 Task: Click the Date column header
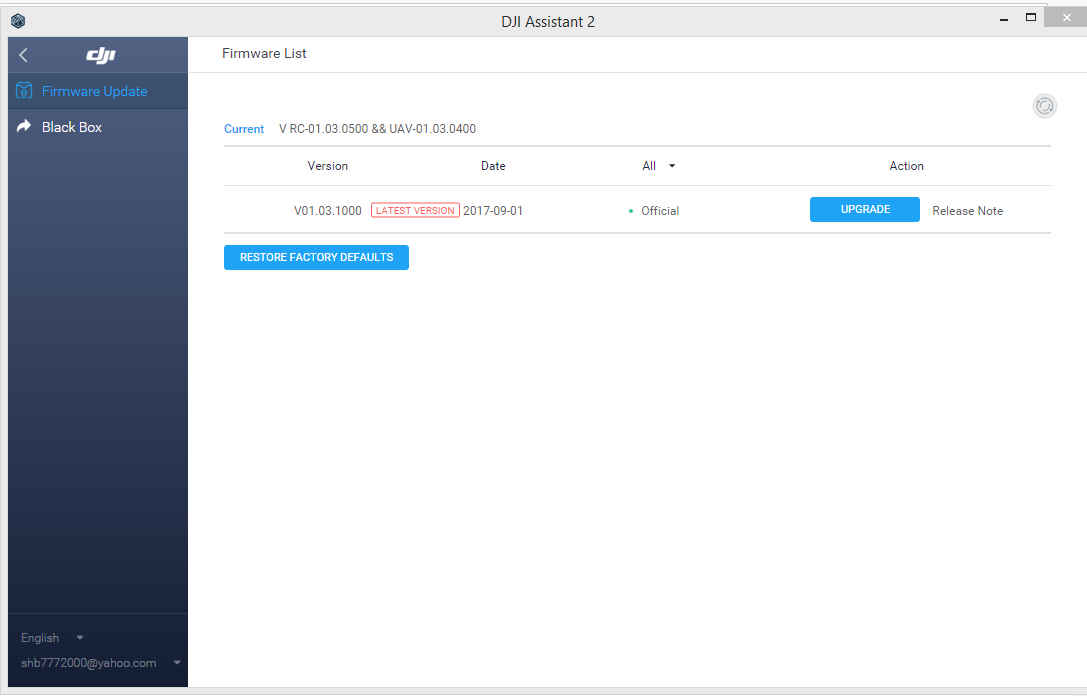point(493,166)
